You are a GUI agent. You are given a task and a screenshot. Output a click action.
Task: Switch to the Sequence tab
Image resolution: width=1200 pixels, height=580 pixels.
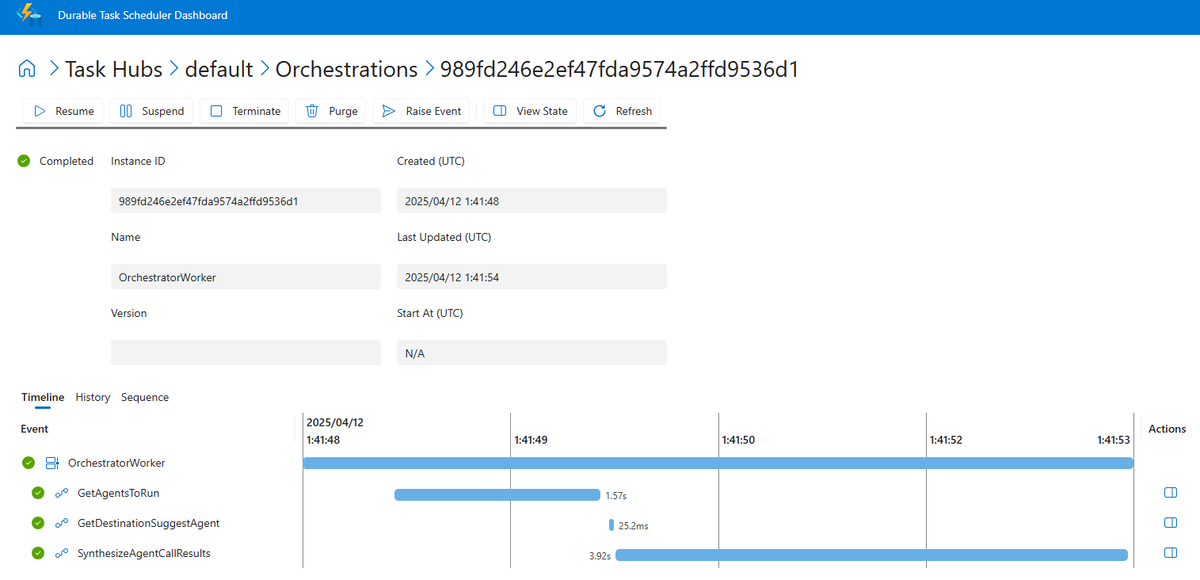[145, 397]
